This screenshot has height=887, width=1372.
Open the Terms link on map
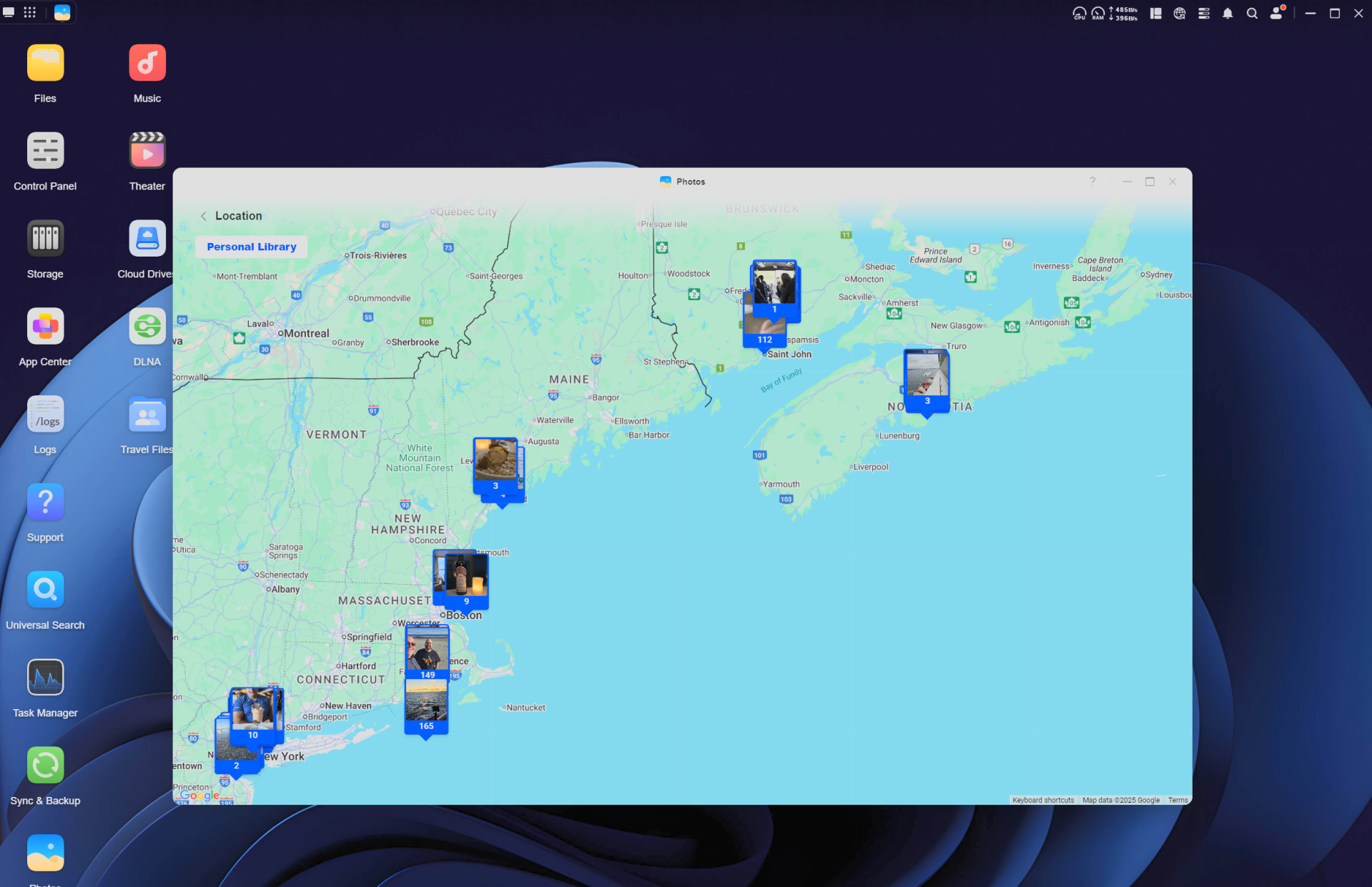(x=1178, y=800)
